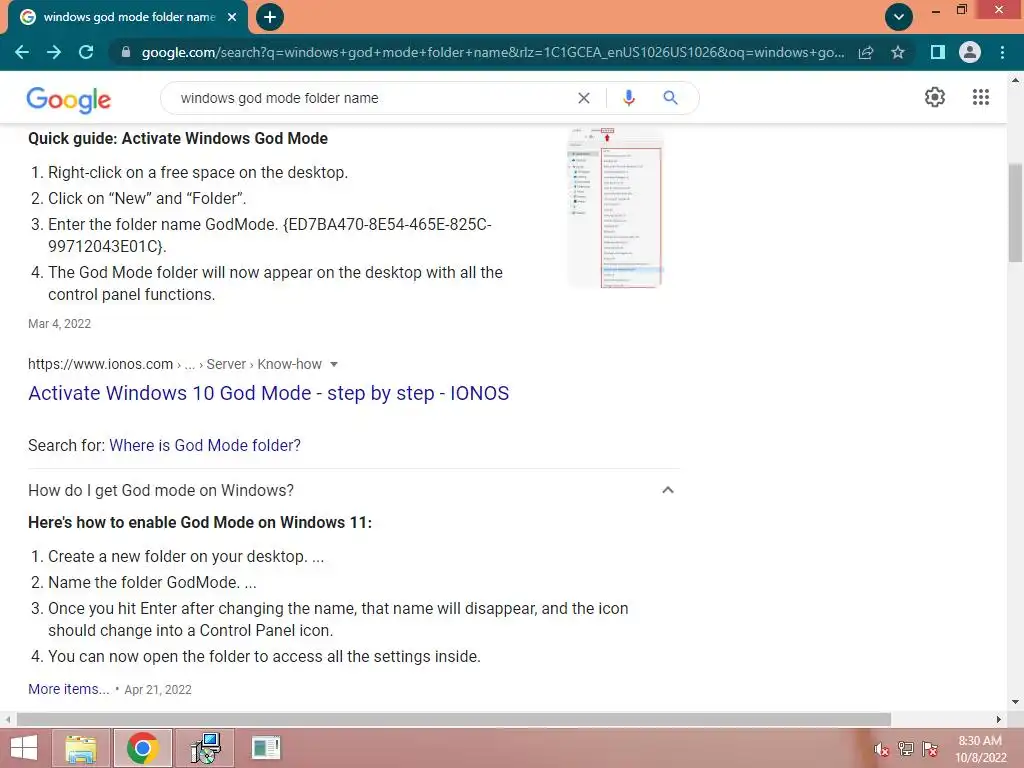Go forward to the next page
The height and width of the screenshot is (768, 1024).
pyautogui.click(x=54, y=52)
